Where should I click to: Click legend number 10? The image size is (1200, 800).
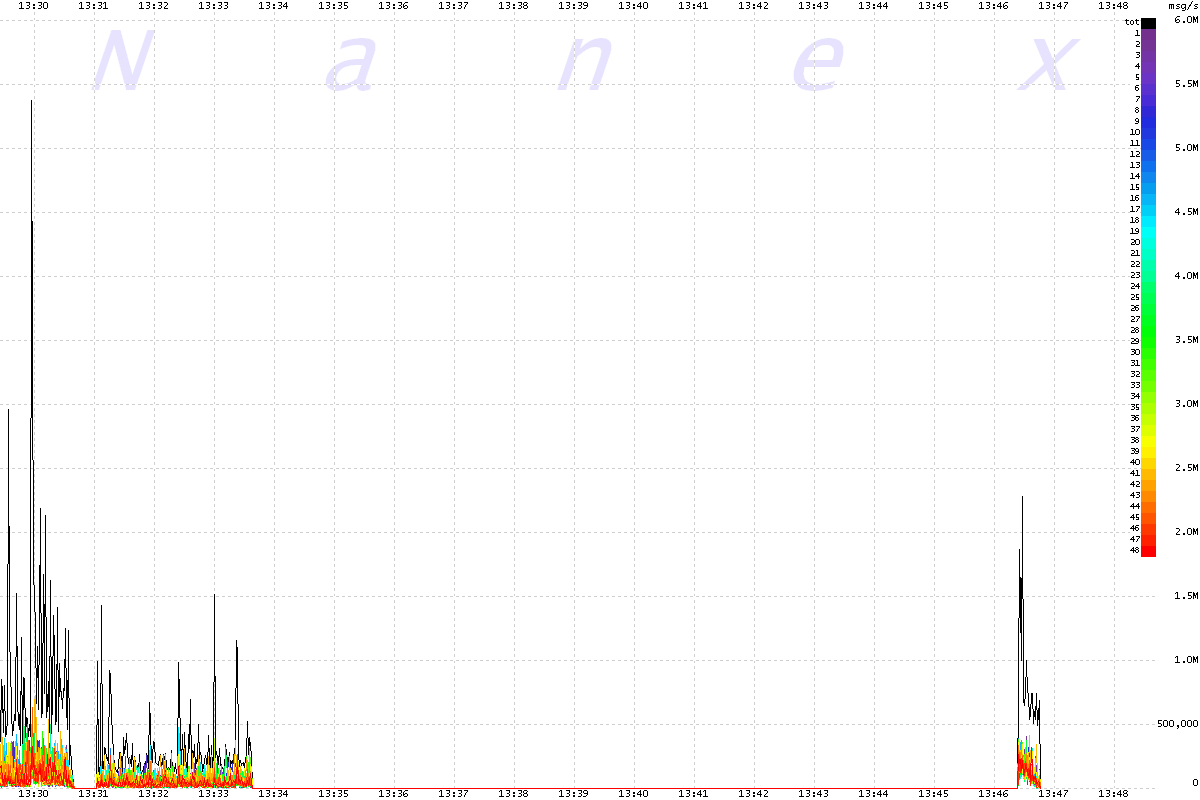point(1135,132)
